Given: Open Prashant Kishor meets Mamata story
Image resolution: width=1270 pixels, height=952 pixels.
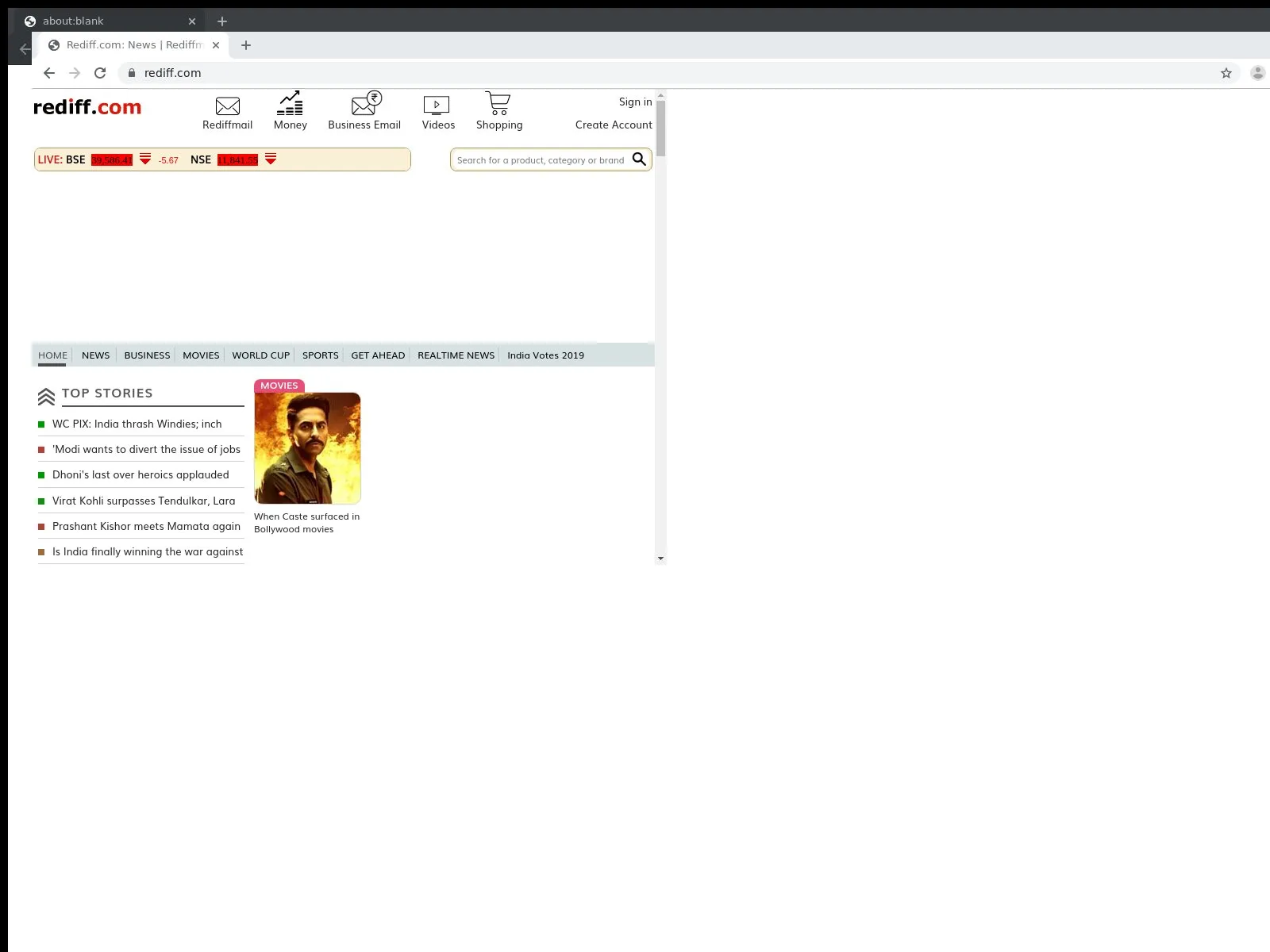Looking at the screenshot, I should click(x=146, y=526).
